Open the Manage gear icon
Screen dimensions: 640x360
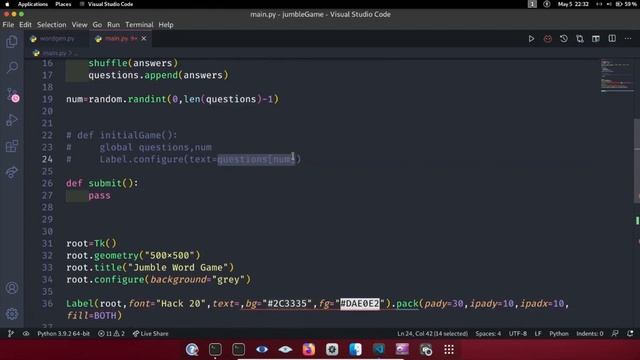pyautogui.click(x=12, y=314)
